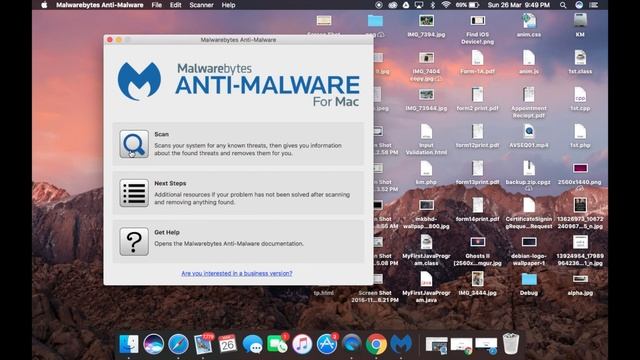640x360 pixels.
Task: Click the AirPlay display icon in menu bar
Action: [x=419, y=5]
